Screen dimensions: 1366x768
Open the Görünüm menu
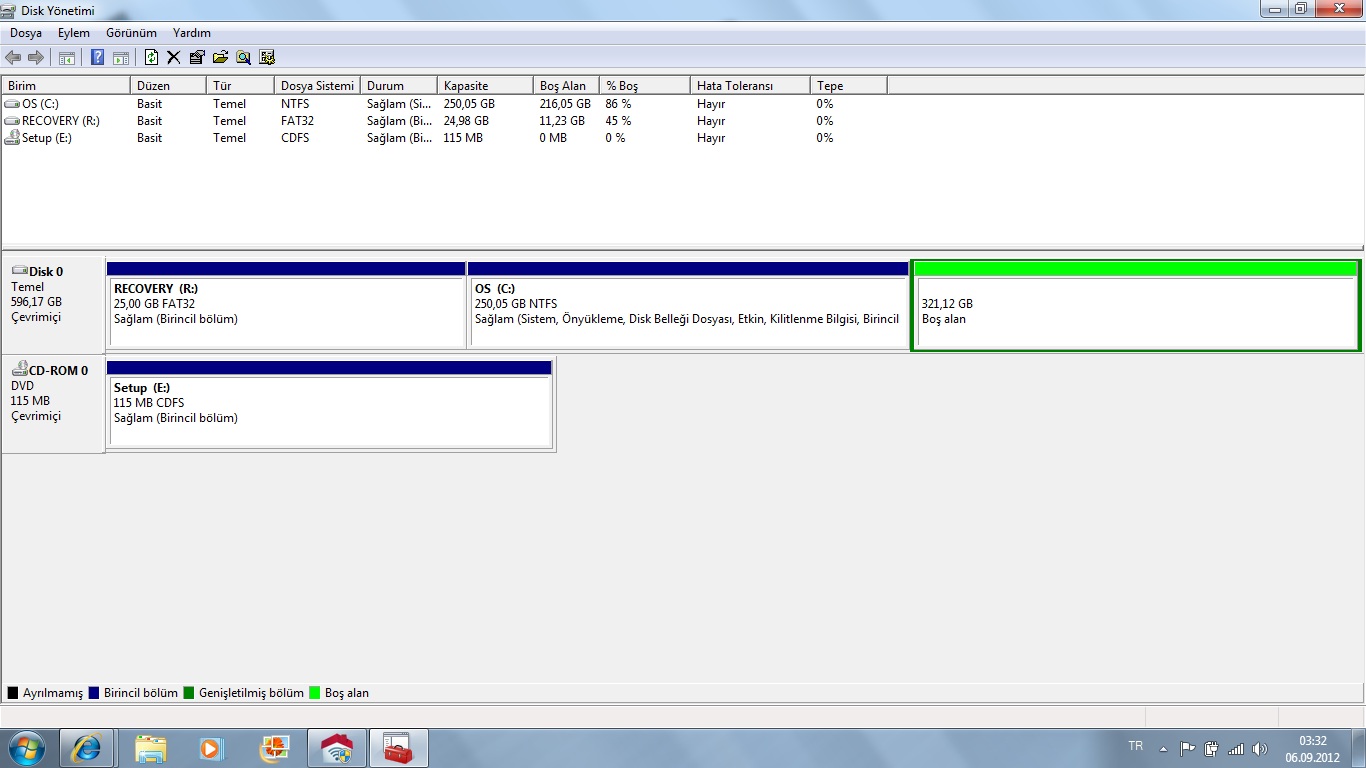click(x=131, y=33)
